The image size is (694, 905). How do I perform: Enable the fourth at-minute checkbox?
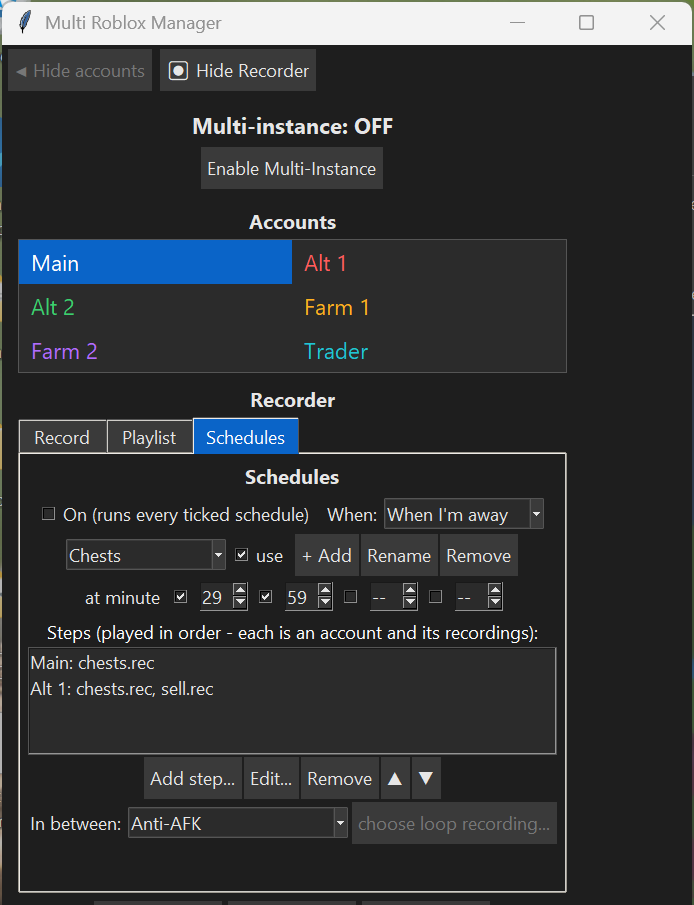point(436,596)
